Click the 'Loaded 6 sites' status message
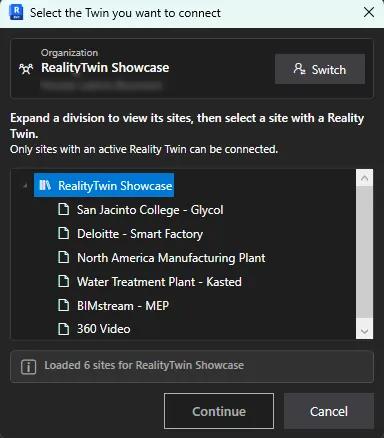Screen dimensions: 384x438 144,365
